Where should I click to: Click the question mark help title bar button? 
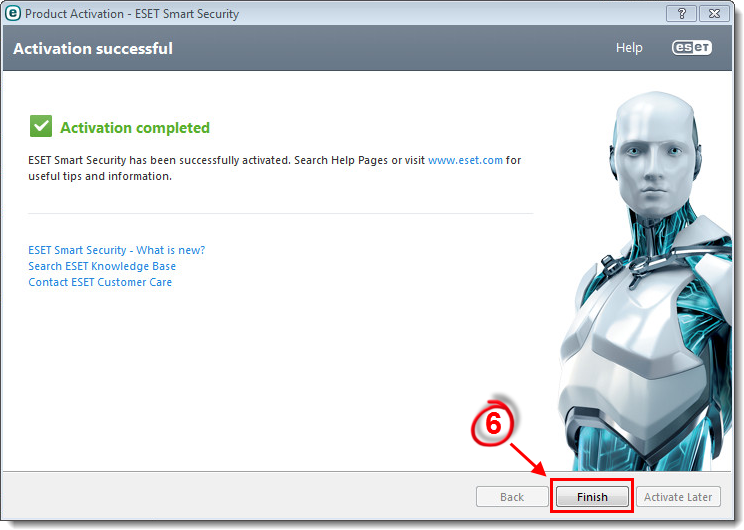[681, 14]
